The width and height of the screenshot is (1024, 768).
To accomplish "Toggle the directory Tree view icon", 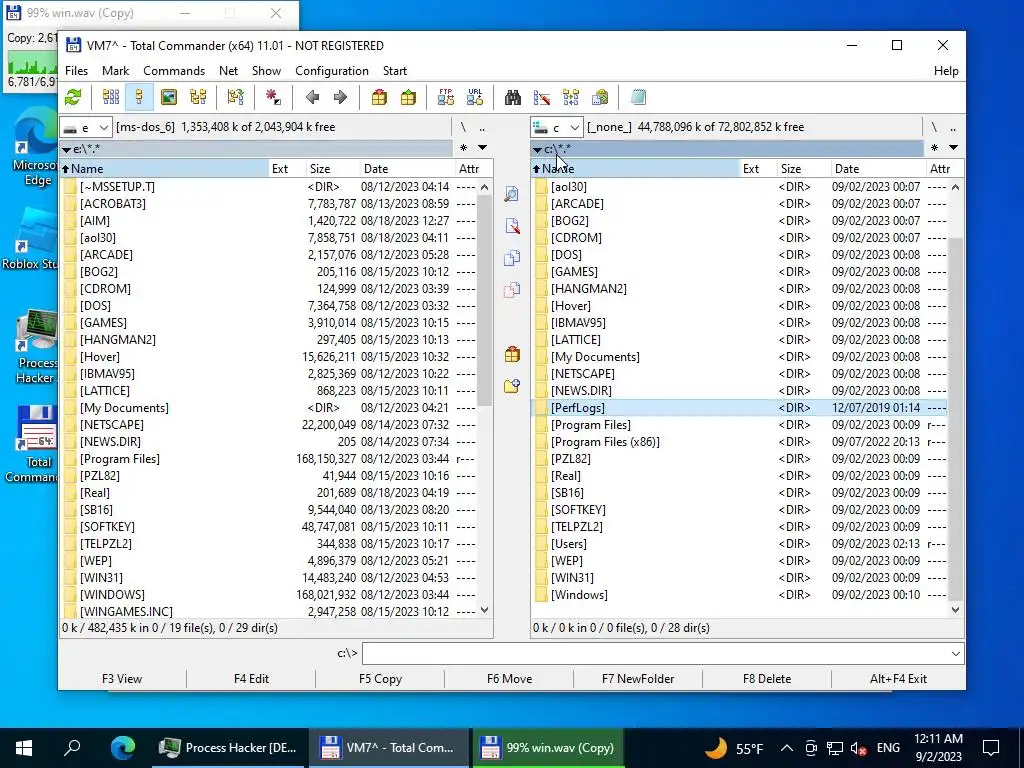I will pyautogui.click(x=198, y=97).
